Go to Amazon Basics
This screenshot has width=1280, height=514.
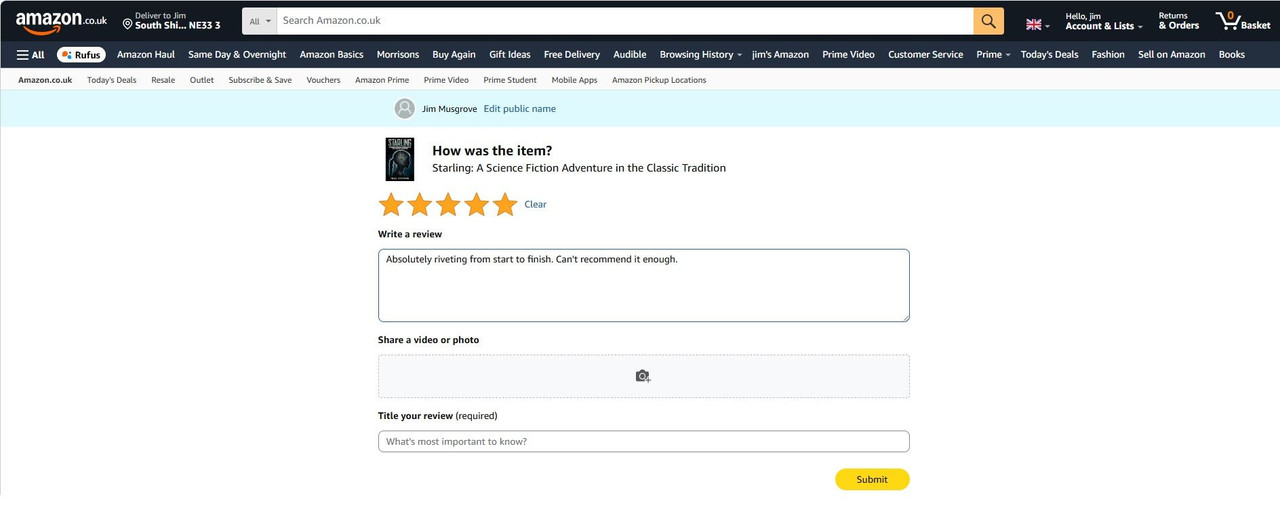332,55
